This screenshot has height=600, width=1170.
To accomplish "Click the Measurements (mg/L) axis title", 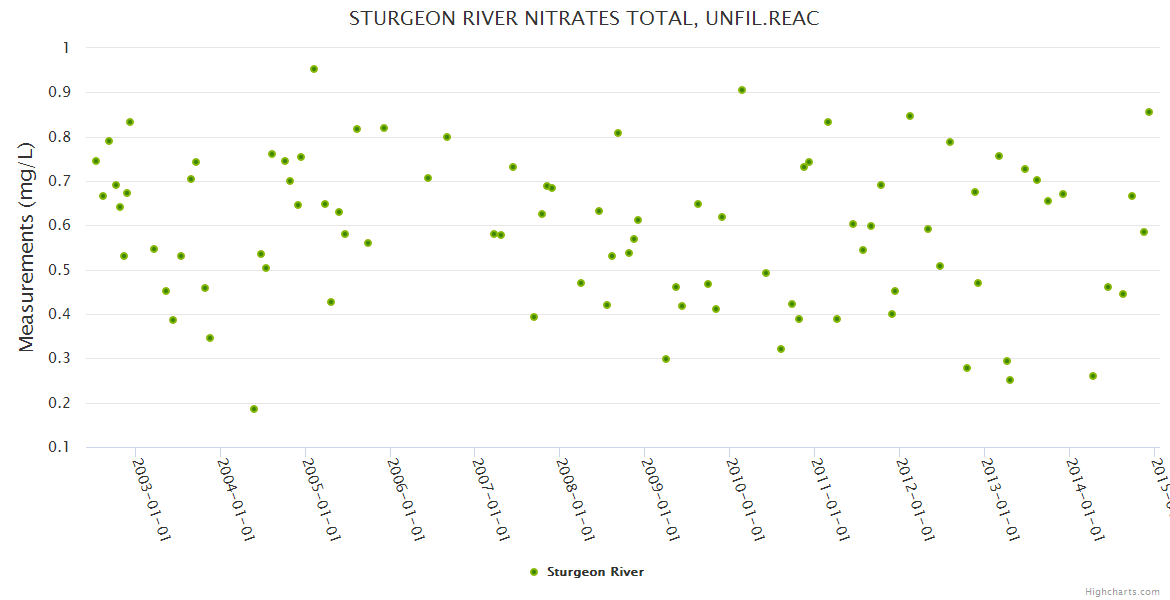I will [27, 246].
